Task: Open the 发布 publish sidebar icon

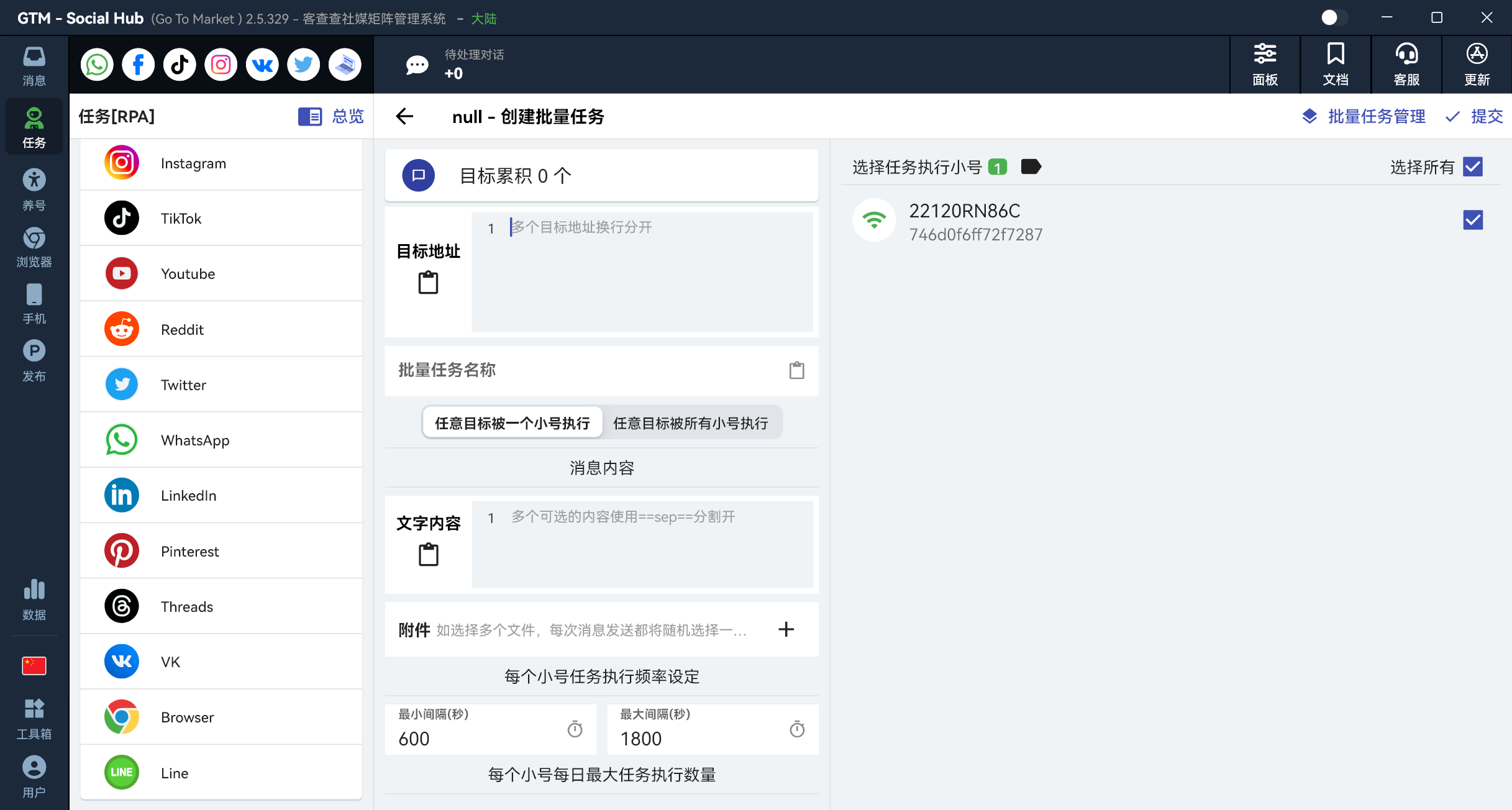Action: pos(34,362)
